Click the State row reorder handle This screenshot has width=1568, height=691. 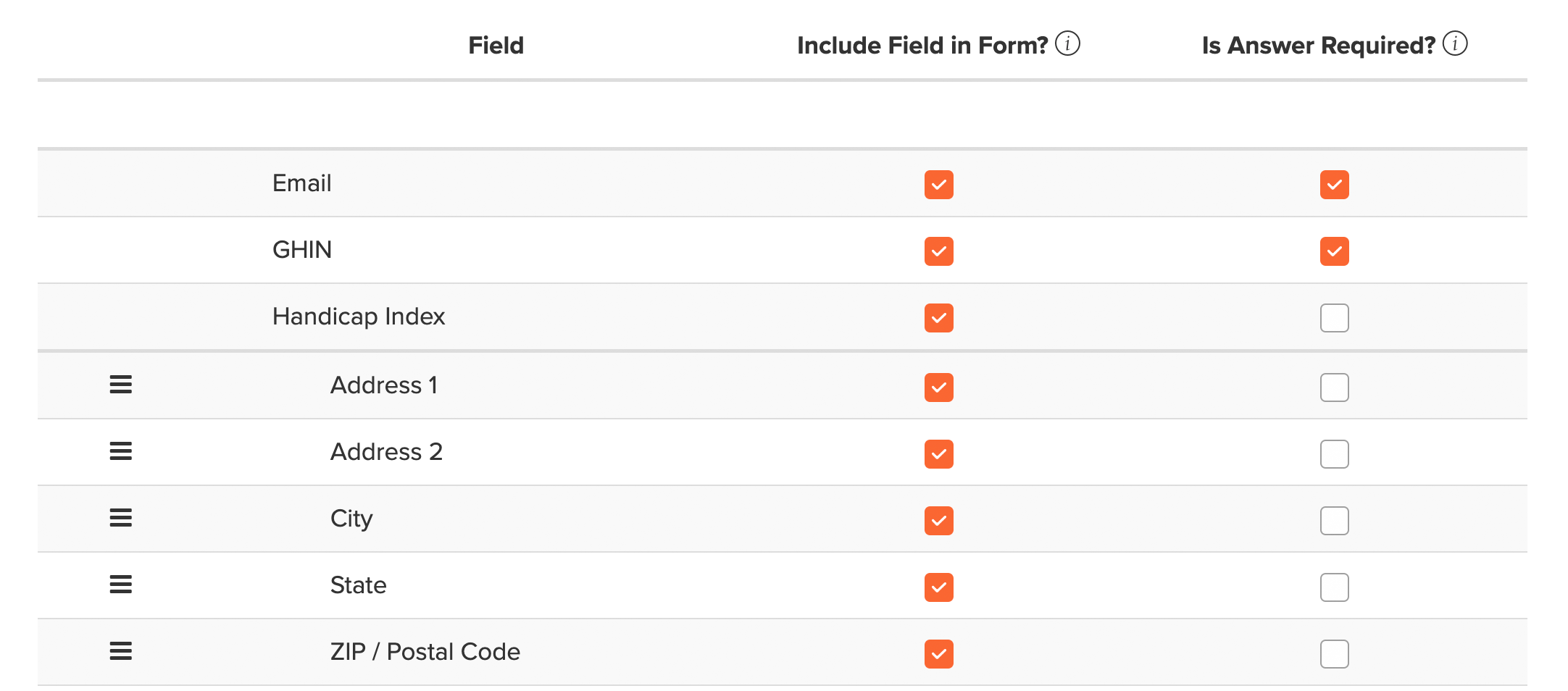(121, 585)
